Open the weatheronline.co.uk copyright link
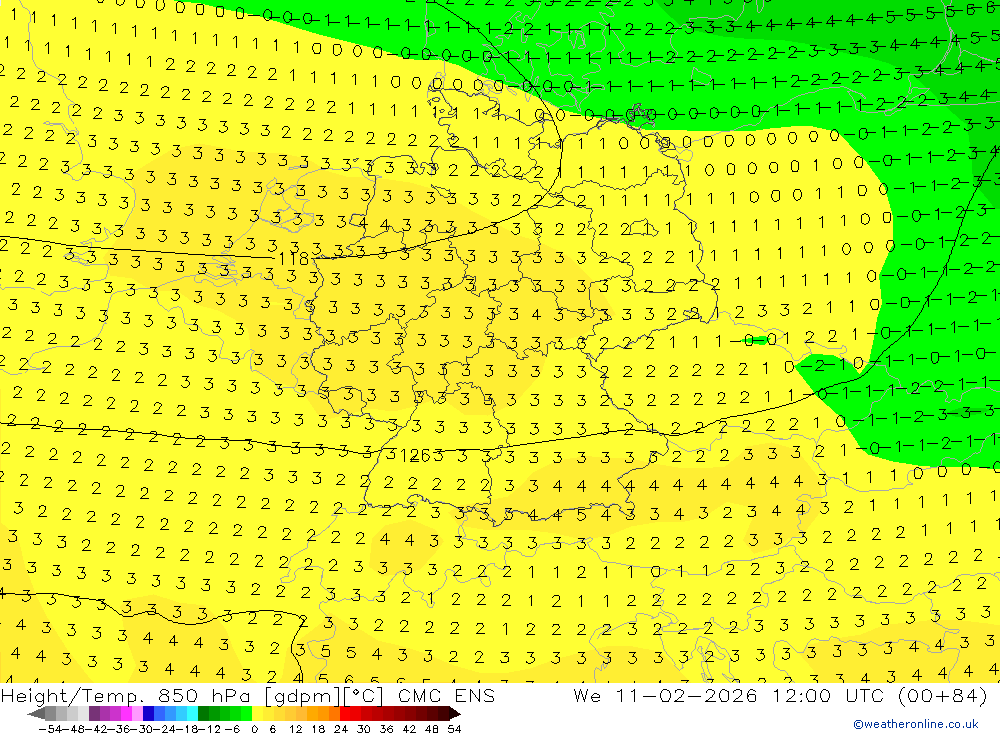 tap(916, 723)
